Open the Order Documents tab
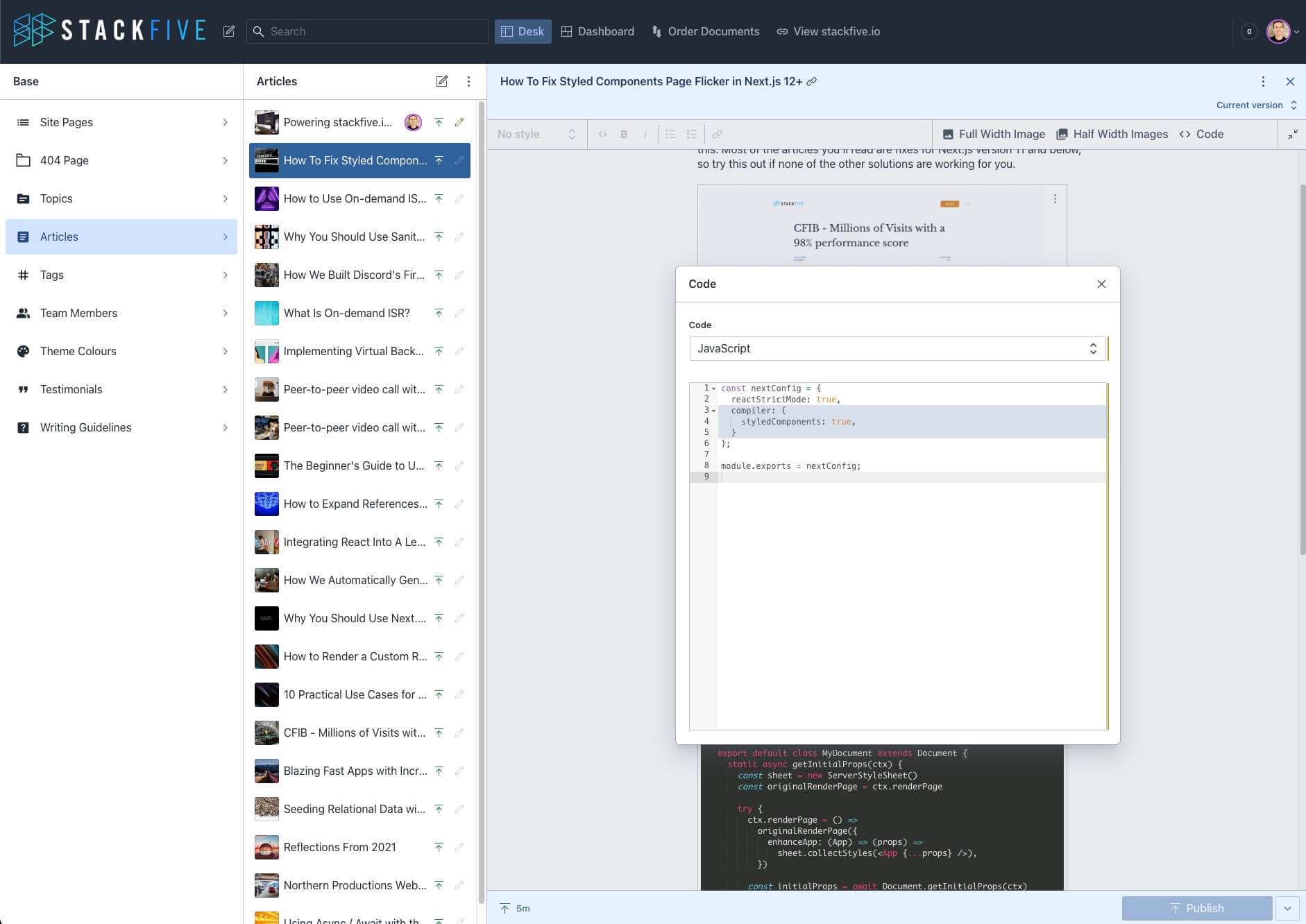The image size is (1306, 924). tap(706, 31)
